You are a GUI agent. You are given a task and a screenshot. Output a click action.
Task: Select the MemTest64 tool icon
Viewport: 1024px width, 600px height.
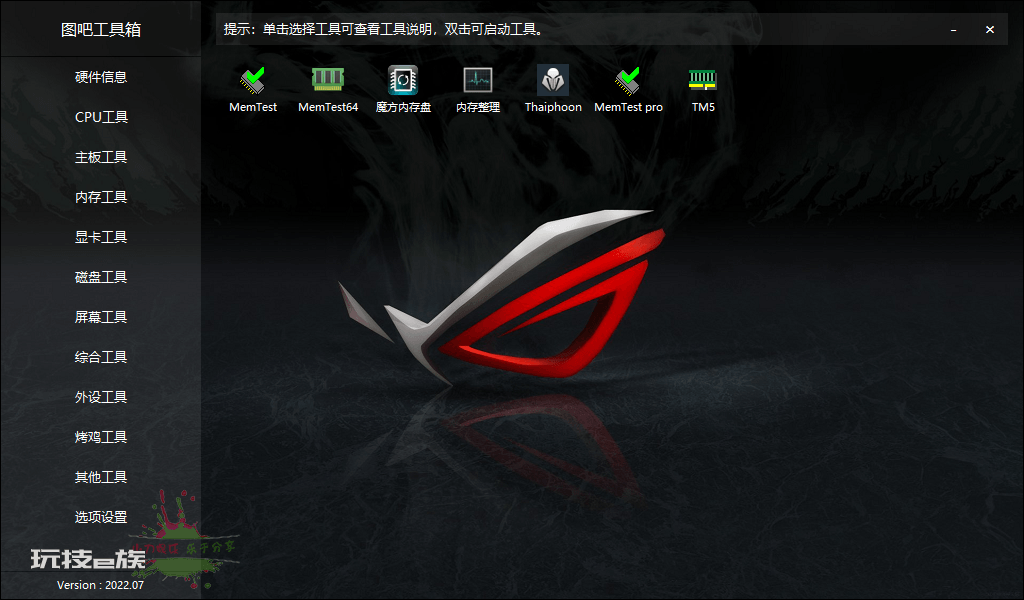click(328, 80)
